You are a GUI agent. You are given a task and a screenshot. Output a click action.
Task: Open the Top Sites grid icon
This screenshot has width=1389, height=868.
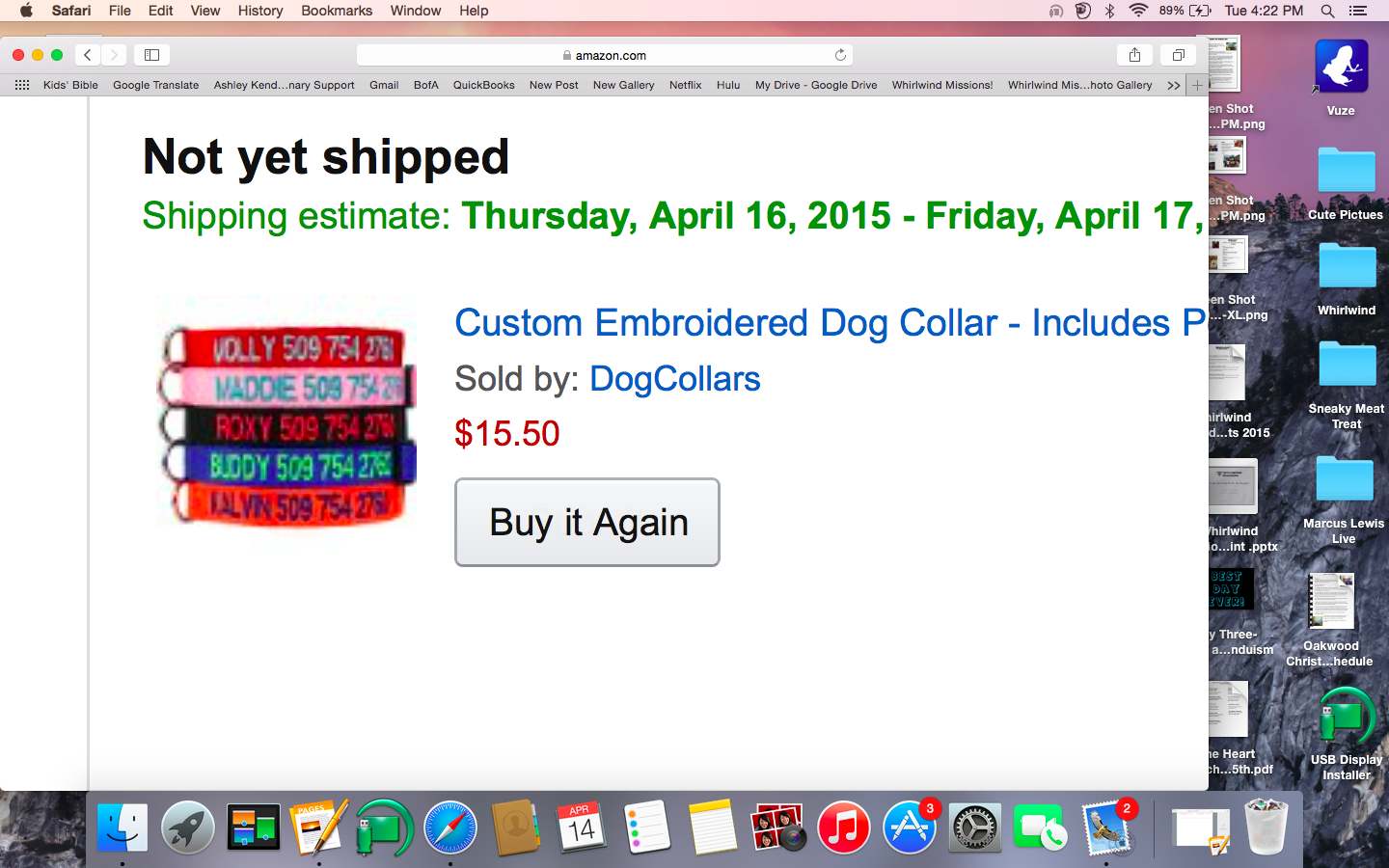(22, 85)
